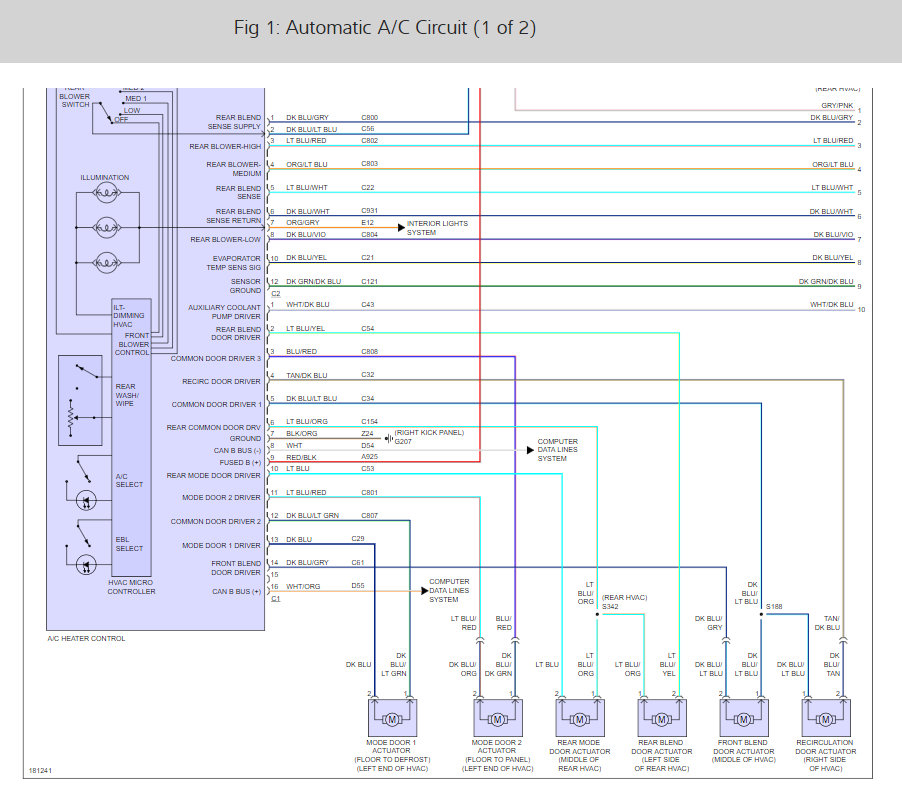Click the FRONT BLEND DOOR DRIVER label

(x=236, y=568)
